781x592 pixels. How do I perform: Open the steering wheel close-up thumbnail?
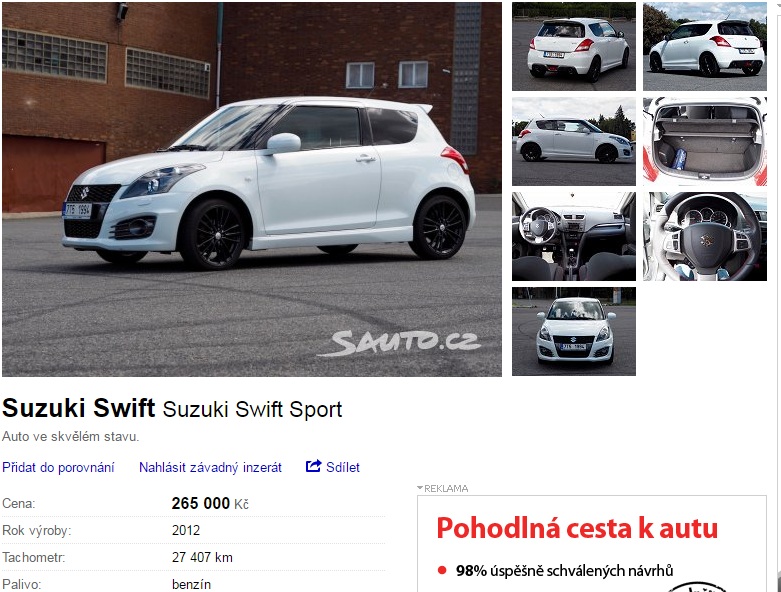click(705, 237)
